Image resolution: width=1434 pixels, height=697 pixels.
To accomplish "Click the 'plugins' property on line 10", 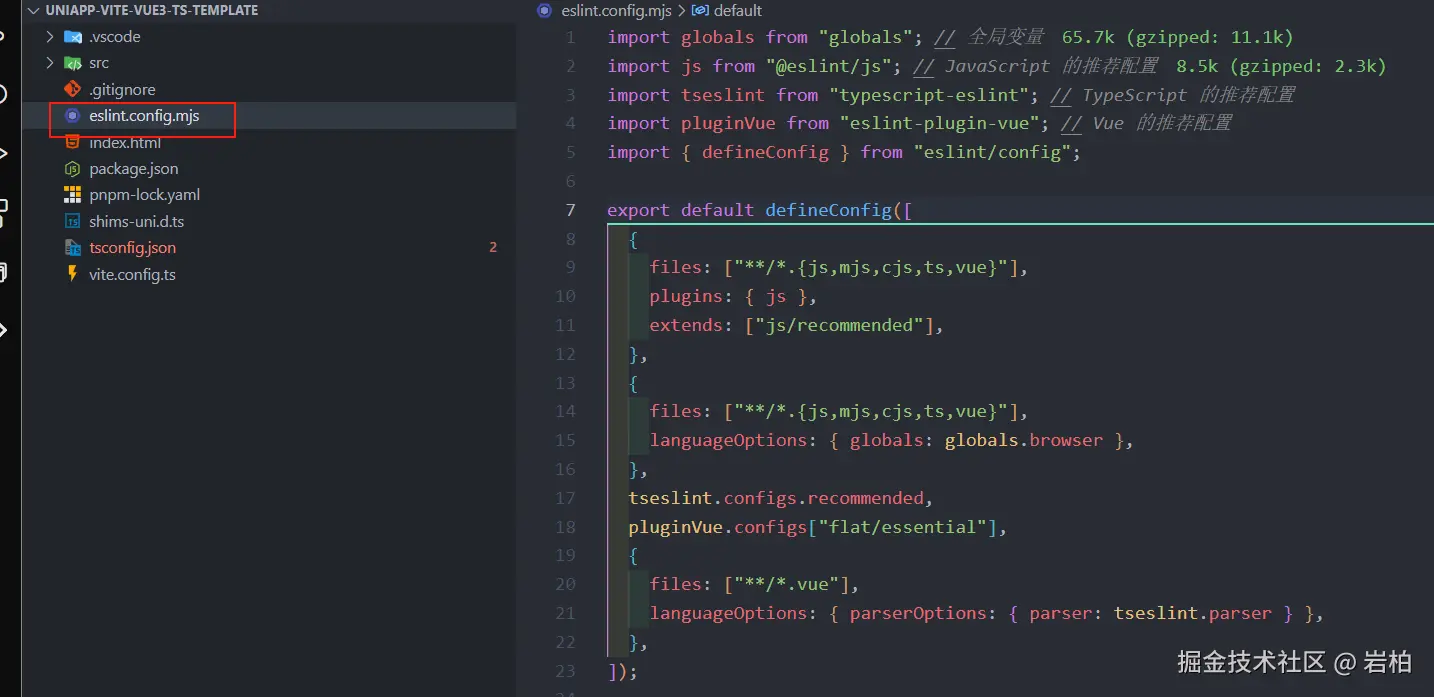I will point(686,296).
